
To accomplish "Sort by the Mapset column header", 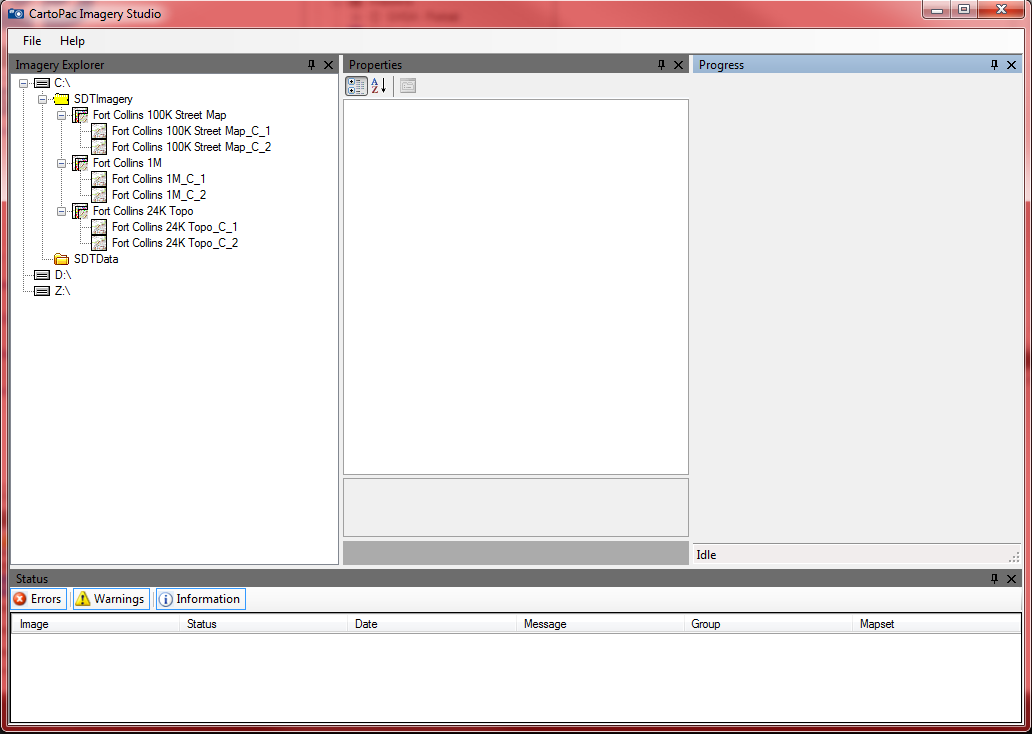I will click(x=937, y=624).
